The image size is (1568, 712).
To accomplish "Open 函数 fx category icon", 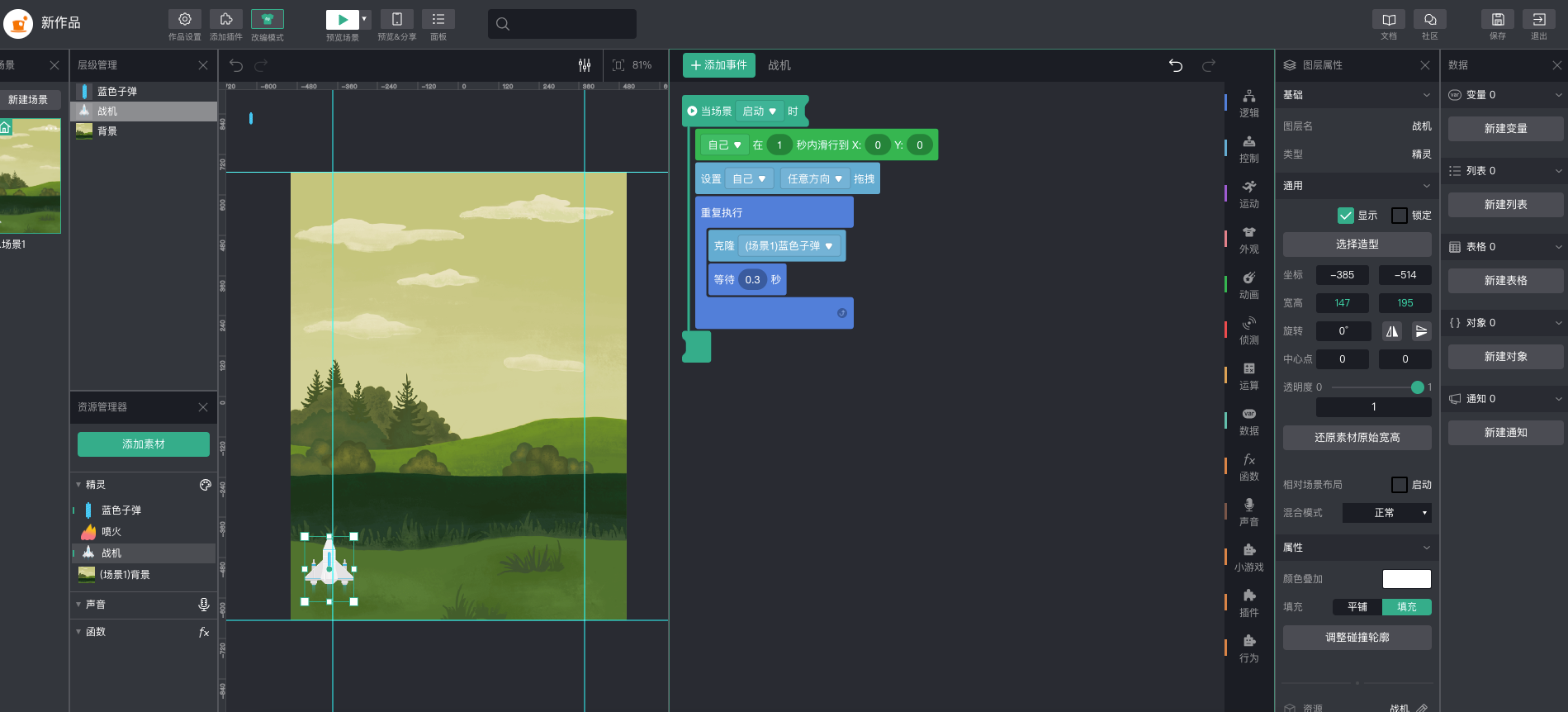I will 1249,459.
